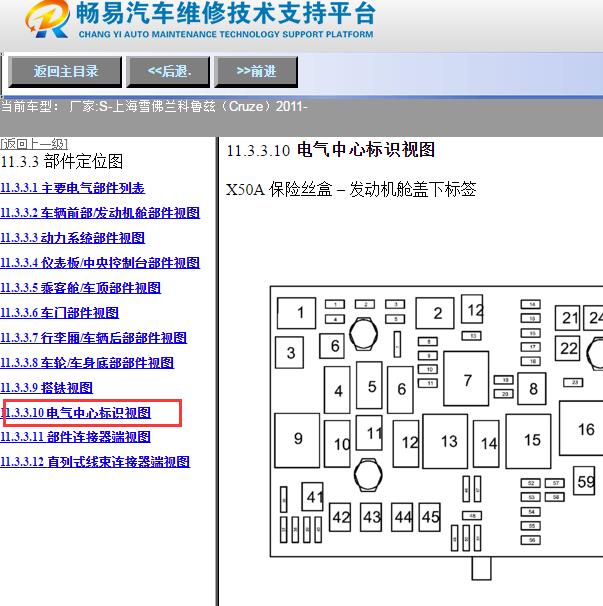The height and width of the screenshot is (606, 603).
Task: Open 11.3.3.2 车辆前部/发动机舱部件视图
Action: [100, 213]
